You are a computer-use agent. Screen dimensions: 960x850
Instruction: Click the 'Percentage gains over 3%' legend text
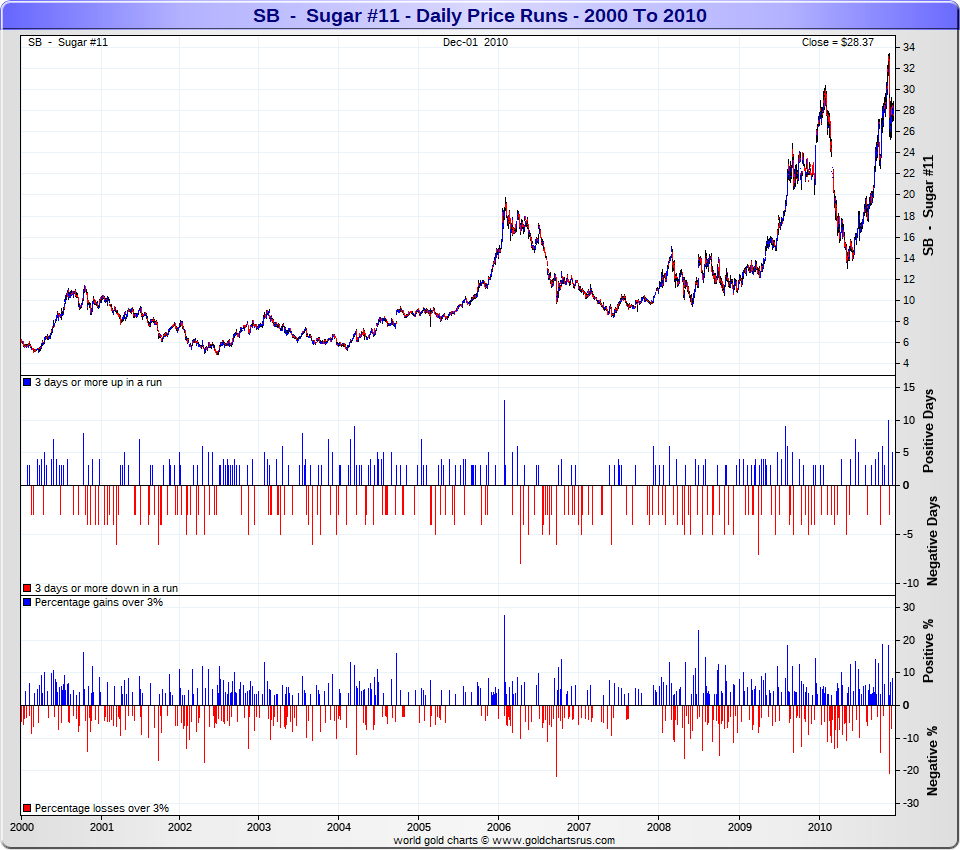tap(99, 602)
